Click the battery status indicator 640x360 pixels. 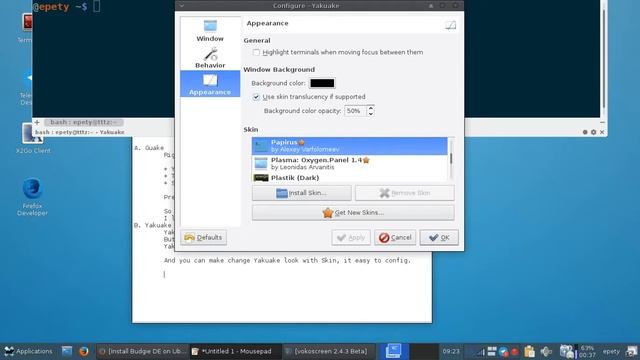coord(587,351)
